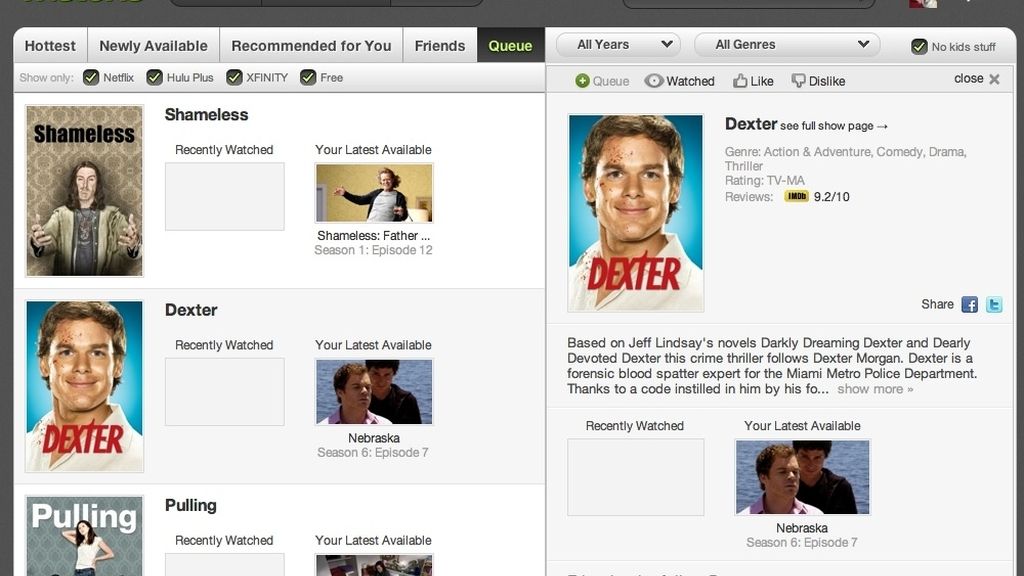Click the 'Rating: TV-MA' text

765,180
